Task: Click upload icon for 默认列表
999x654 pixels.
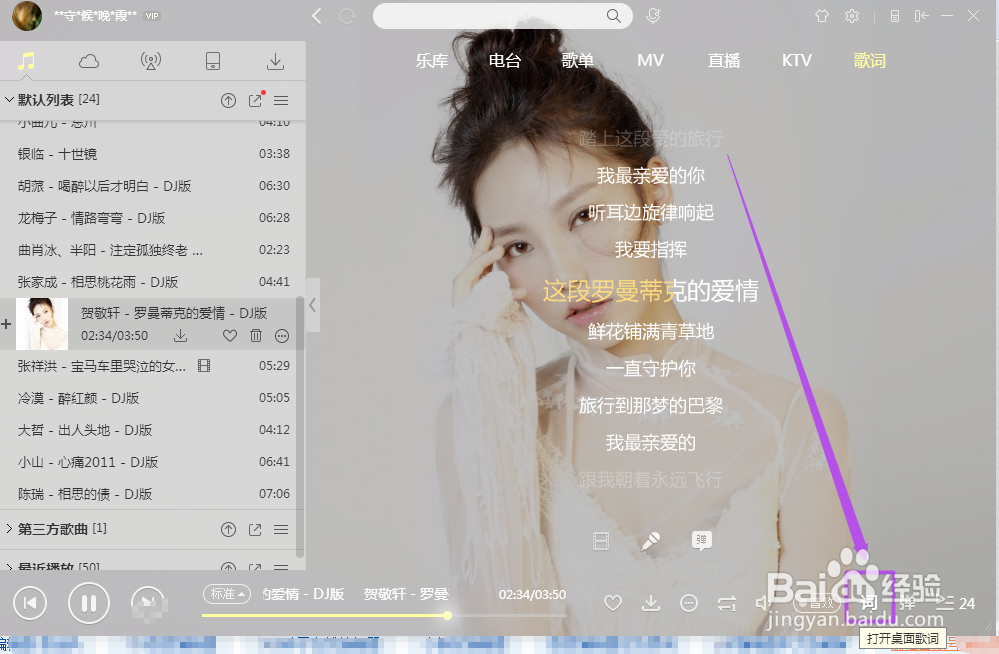Action: click(x=228, y=100)
